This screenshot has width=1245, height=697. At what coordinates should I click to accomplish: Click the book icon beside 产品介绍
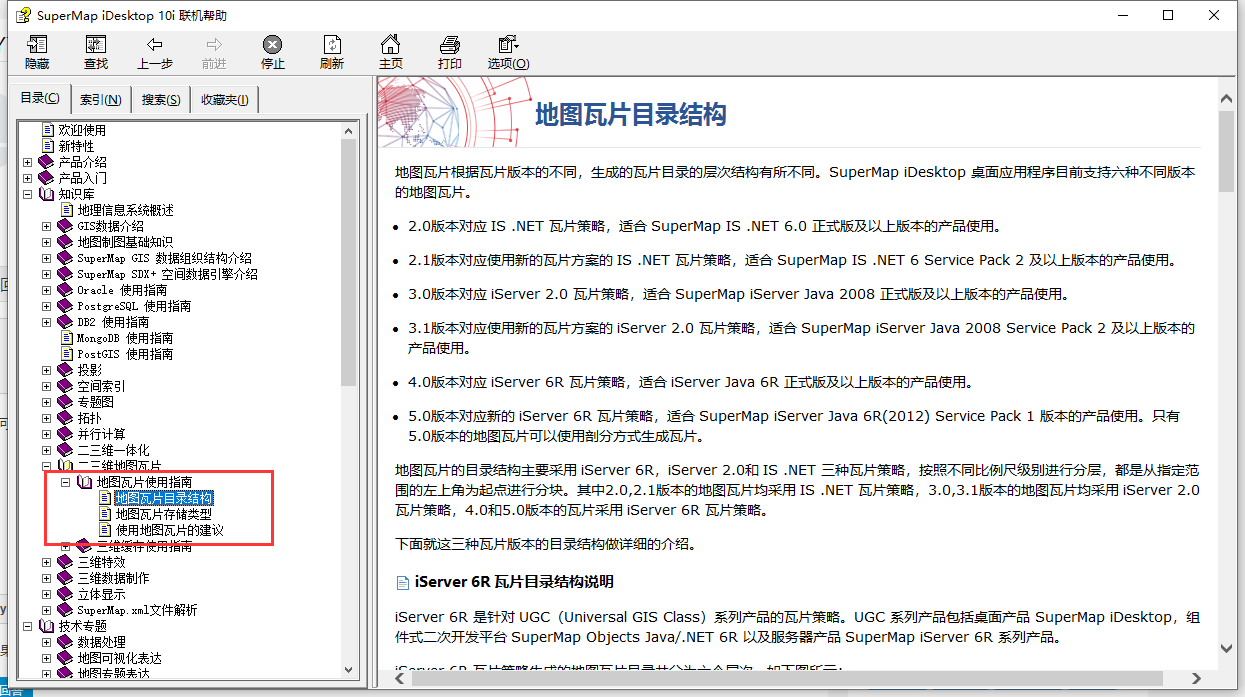point(47,162)
